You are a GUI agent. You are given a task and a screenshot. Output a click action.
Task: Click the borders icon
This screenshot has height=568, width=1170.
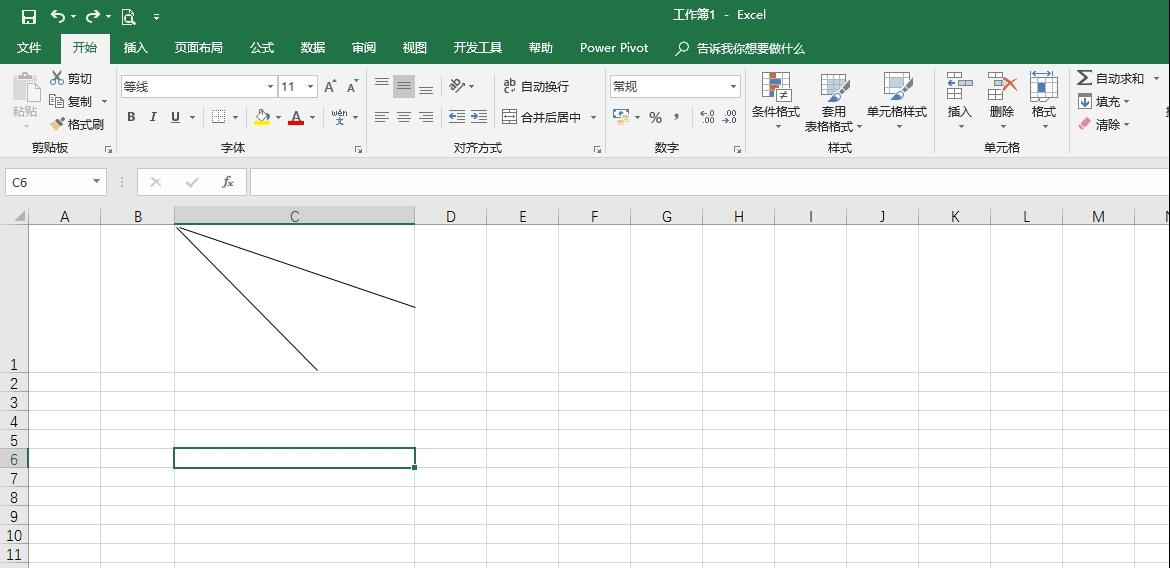click(x=219, y=117)
